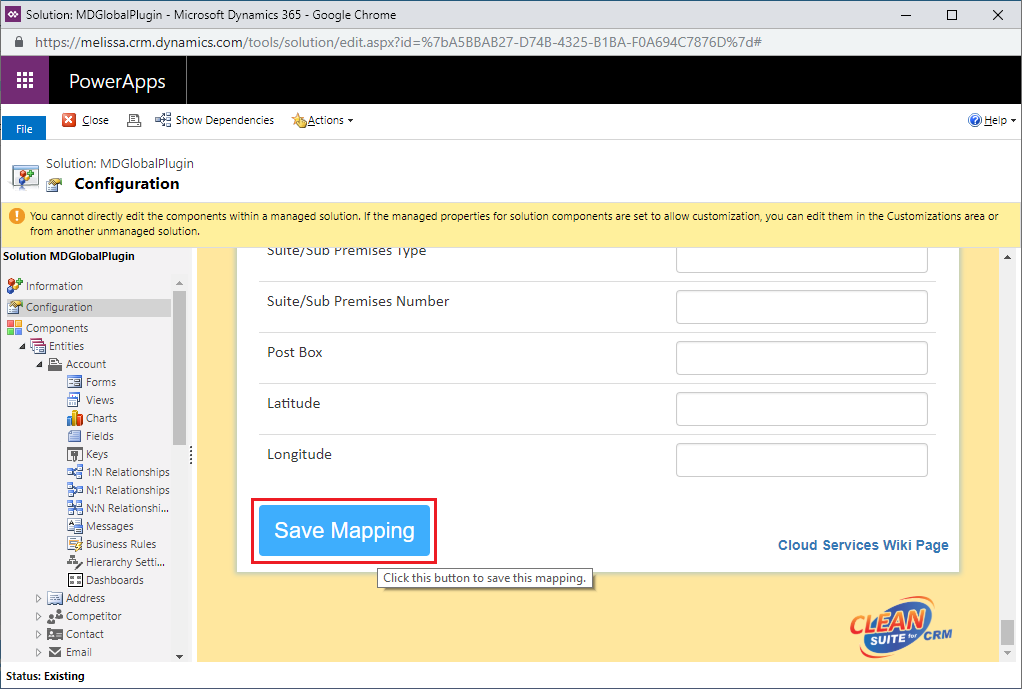Viewport: 1022px width, 689px height.
Task: Click the red Close icon in toolbar
Action: pos(68,120)
